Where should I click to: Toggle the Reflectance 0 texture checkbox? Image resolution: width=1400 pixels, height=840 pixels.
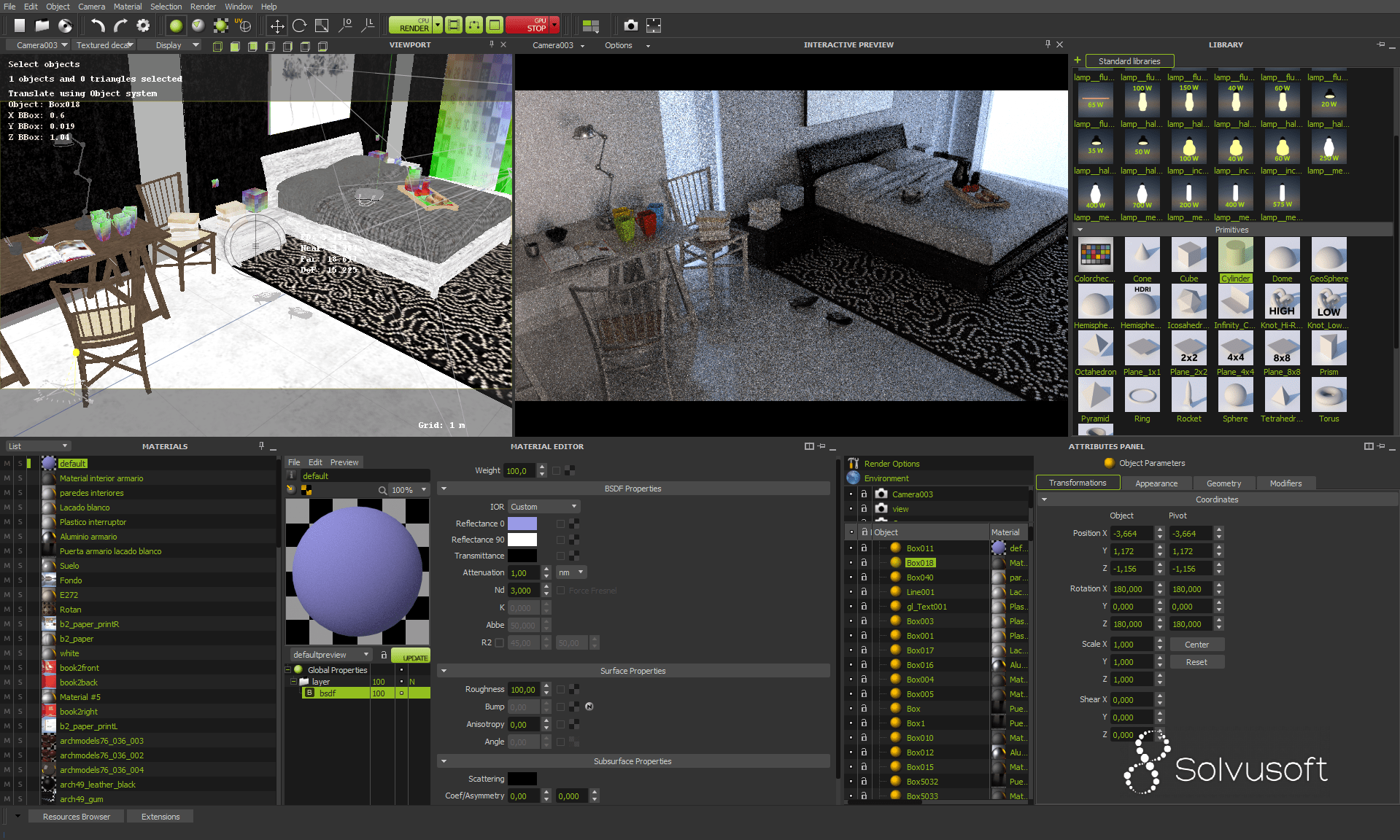pyautogui.click(x=561, y=524)
